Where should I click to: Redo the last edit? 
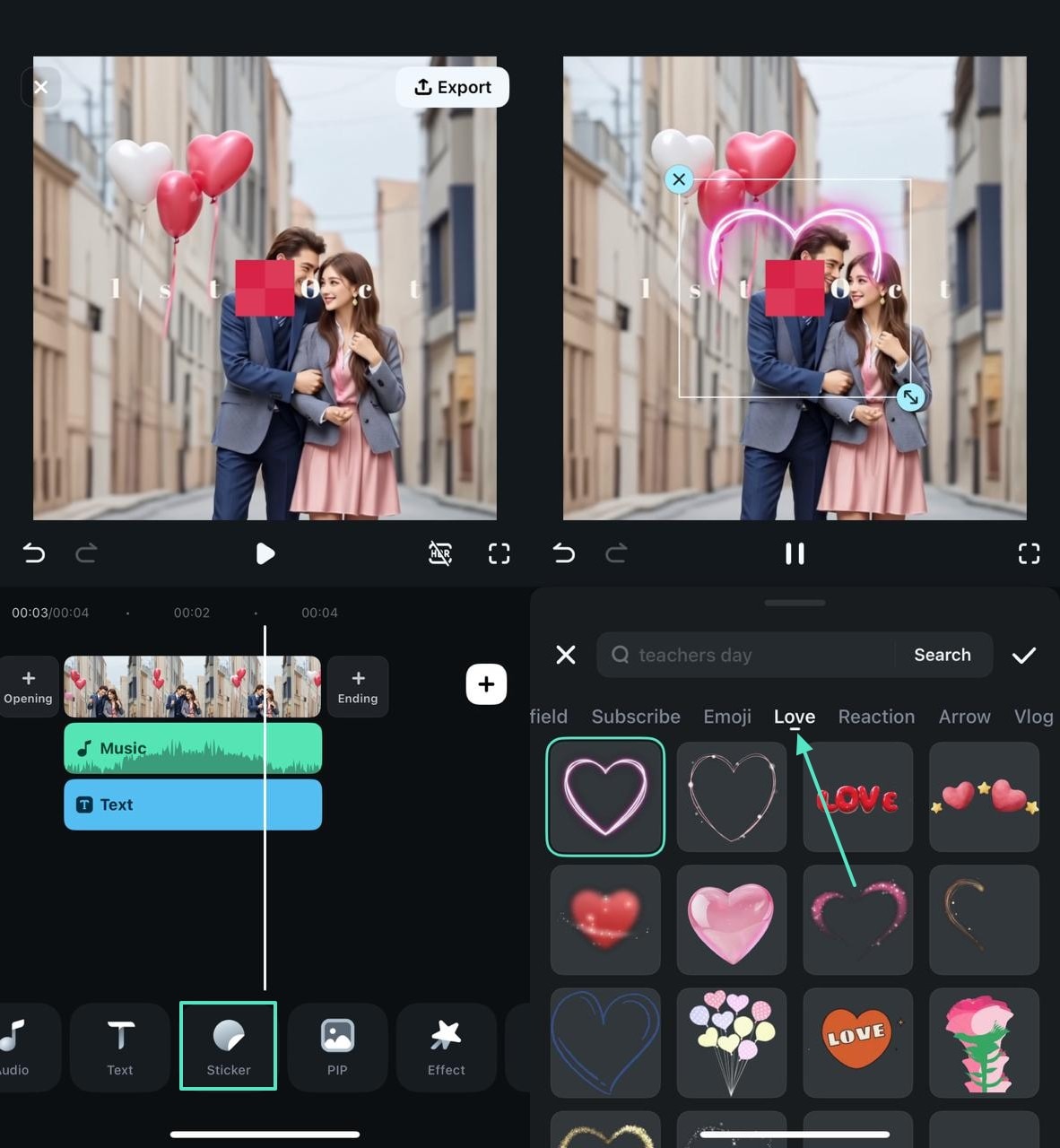(x=86, y=553)
